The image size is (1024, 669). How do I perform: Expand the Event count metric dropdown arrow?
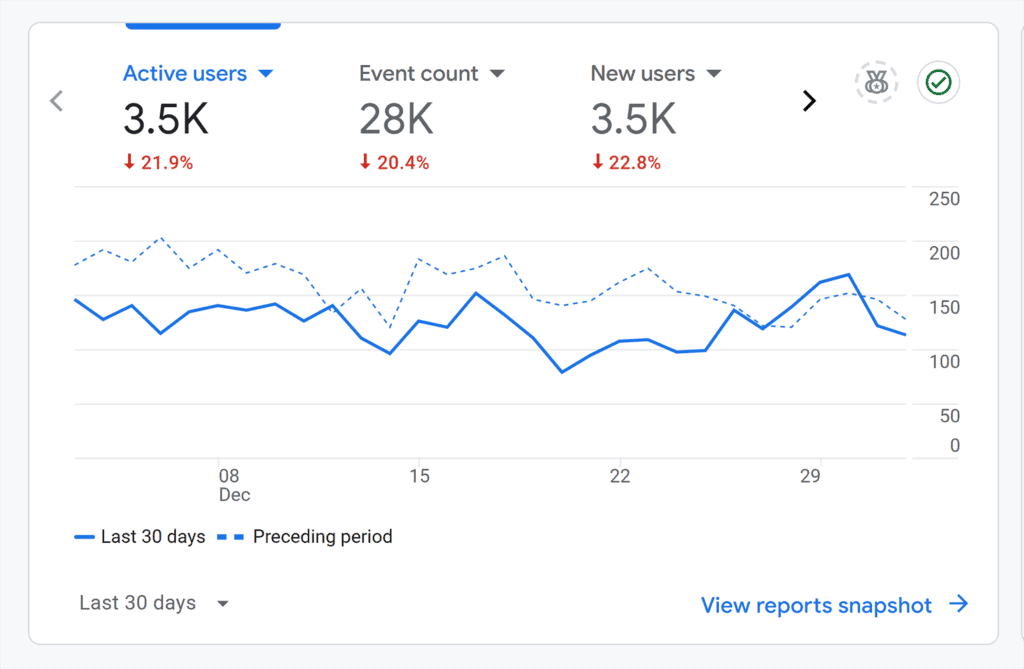tap(497, 74)
